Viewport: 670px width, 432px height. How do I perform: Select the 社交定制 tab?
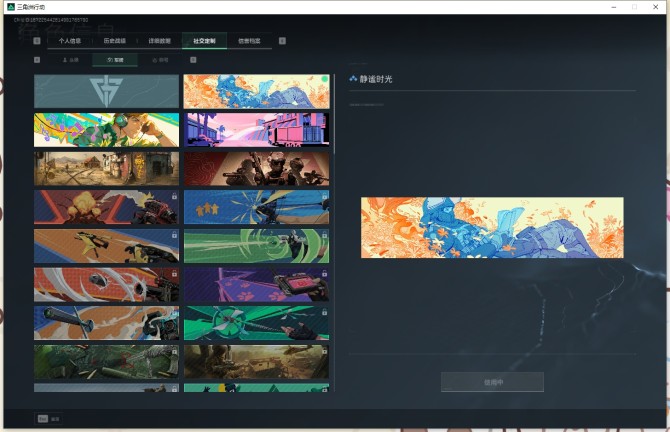click(204, 41)
